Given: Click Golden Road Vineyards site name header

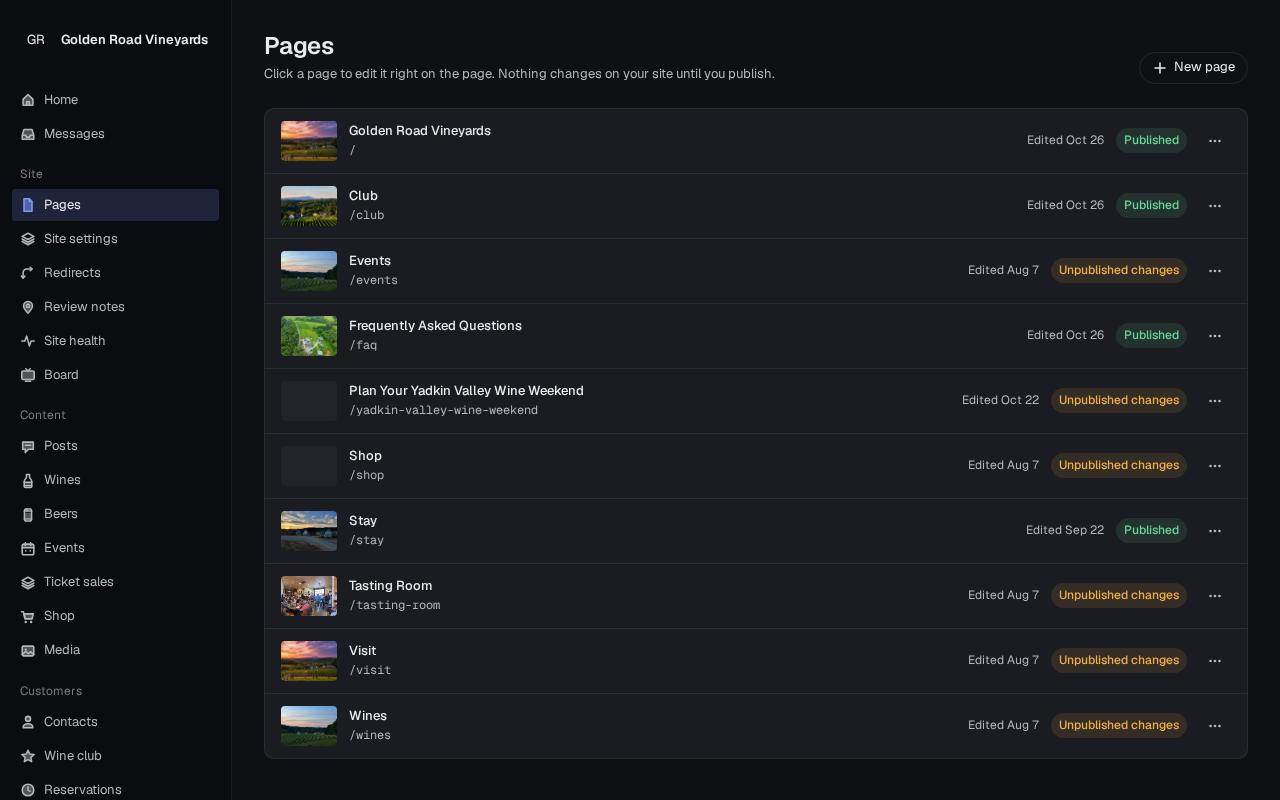Looking at the screenshot, I should point(134,40).
